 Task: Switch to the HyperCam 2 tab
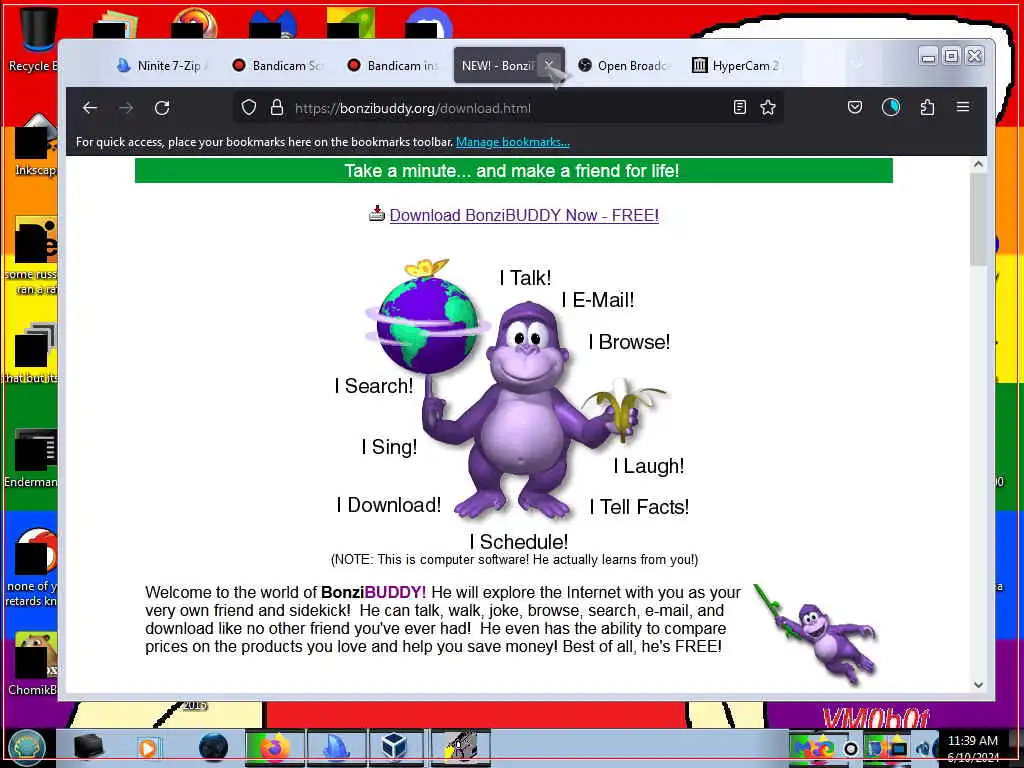pyautogui.click(x=736, y=65)
